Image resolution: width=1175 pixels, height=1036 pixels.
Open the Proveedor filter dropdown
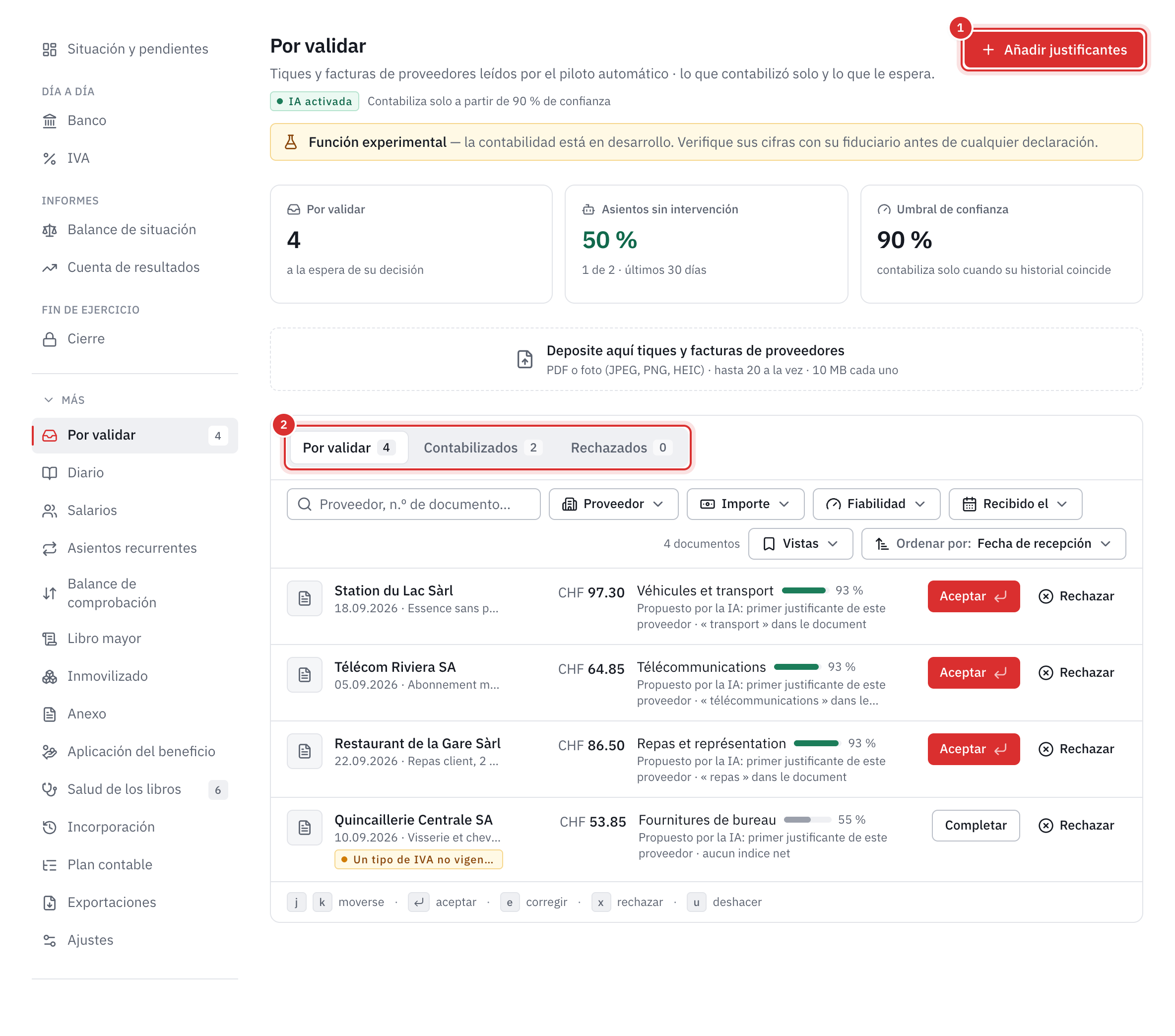[x=613, y=504]
